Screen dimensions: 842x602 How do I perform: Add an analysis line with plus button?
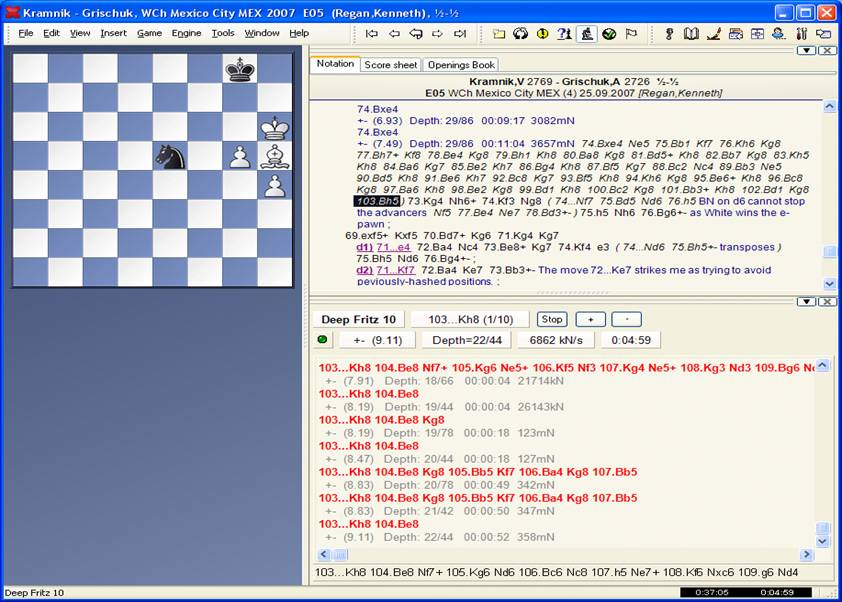(590, 319)
